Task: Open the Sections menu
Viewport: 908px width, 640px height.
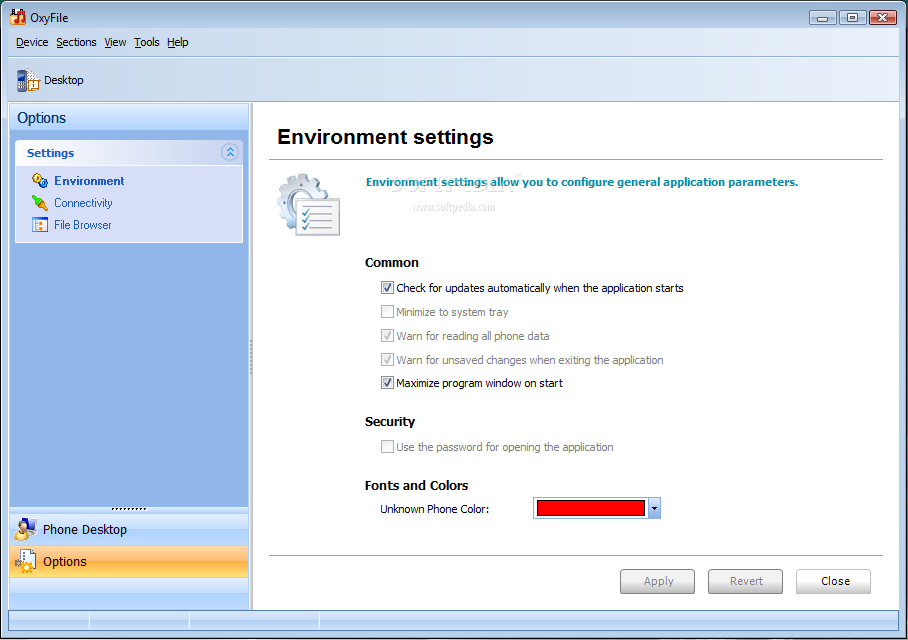Action: 76,42
